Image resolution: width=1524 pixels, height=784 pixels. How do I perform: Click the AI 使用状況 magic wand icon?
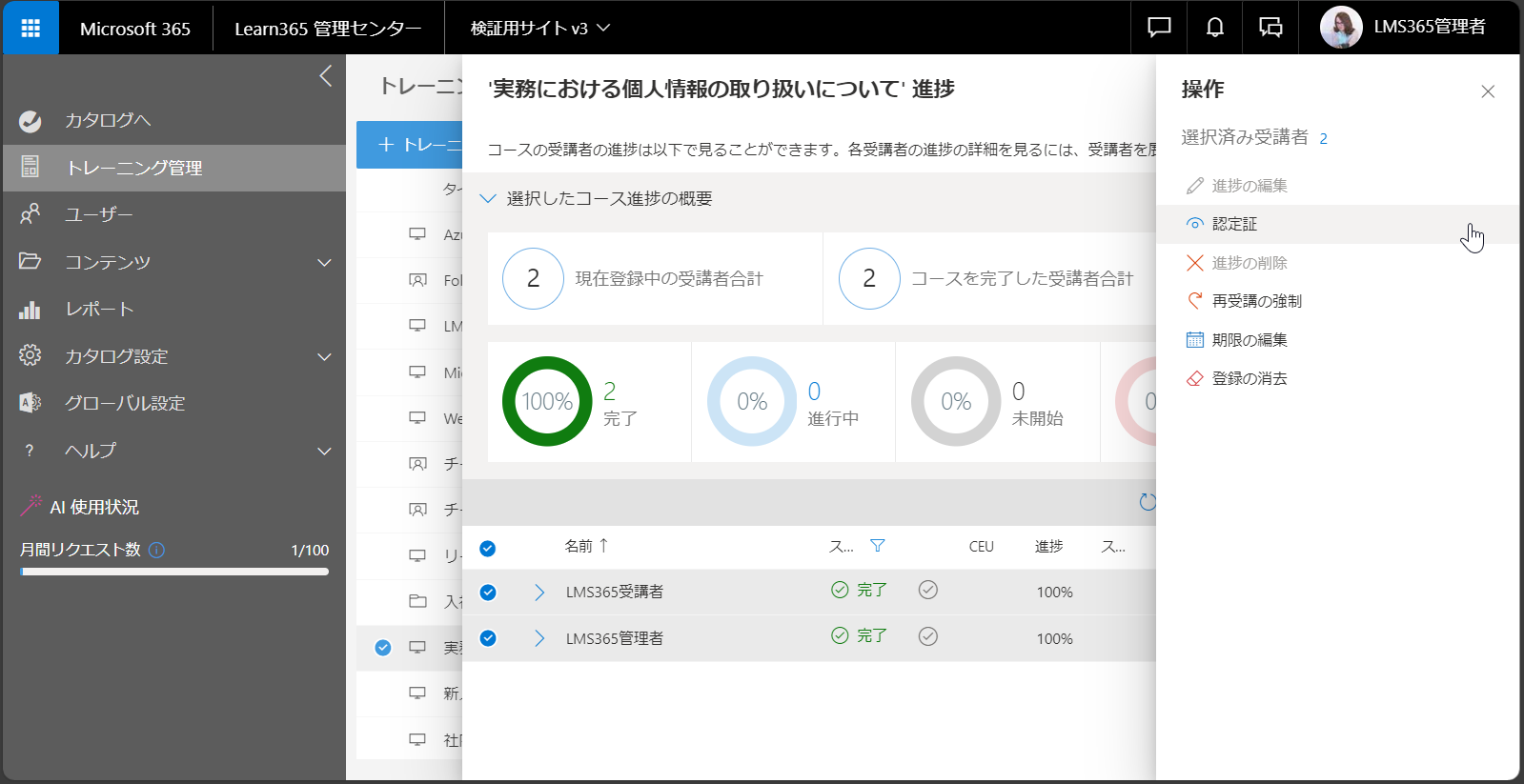click(x=31, y=506)
